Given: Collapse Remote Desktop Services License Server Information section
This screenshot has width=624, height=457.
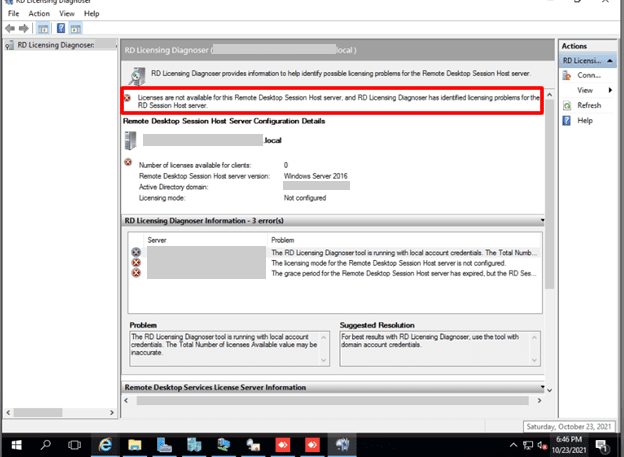Looking at the screenshot, I should pos(542,387).
